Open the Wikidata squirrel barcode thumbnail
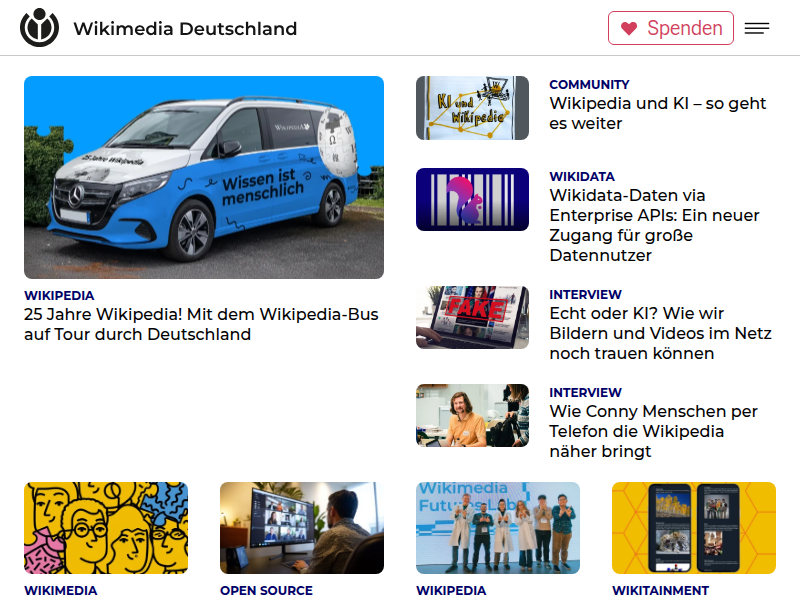 coord(472,199)
